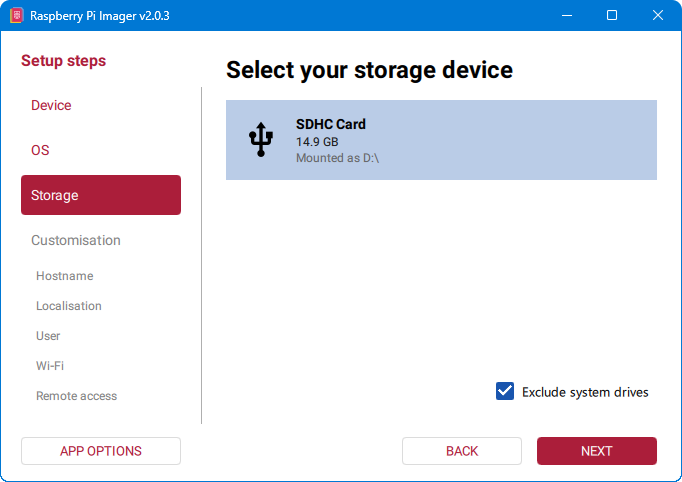Click the Raspberry Pi Imager v2.0.3 title text

[99, 16]
